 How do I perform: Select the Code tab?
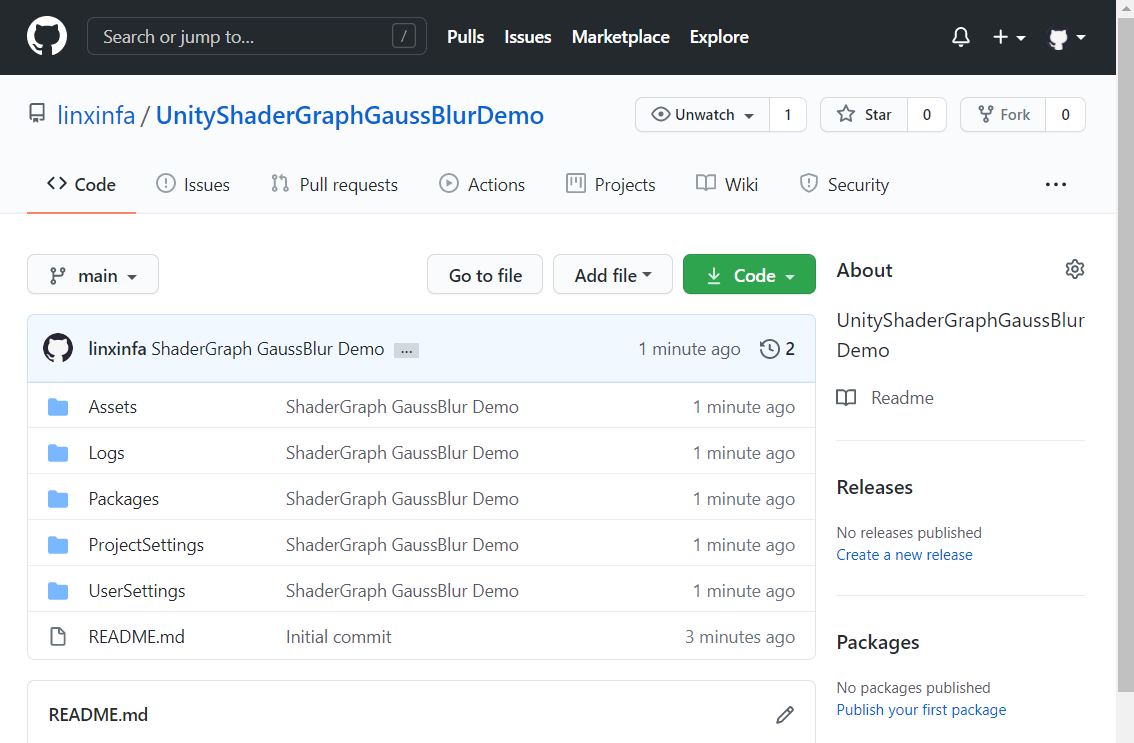pos(81,184)
